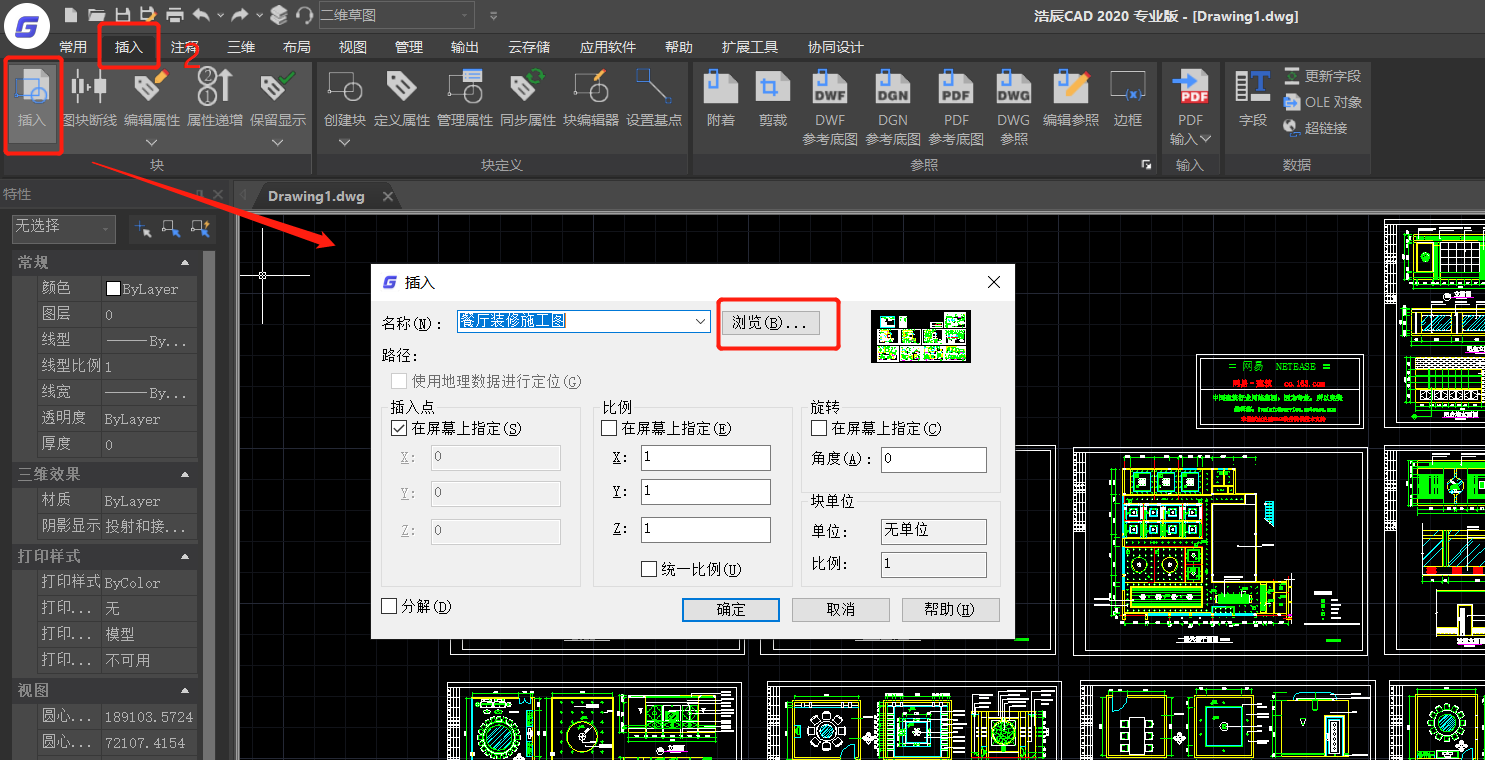Select the Drawing1.dwg document tab
1485x760 pixels.
[316, 196]
